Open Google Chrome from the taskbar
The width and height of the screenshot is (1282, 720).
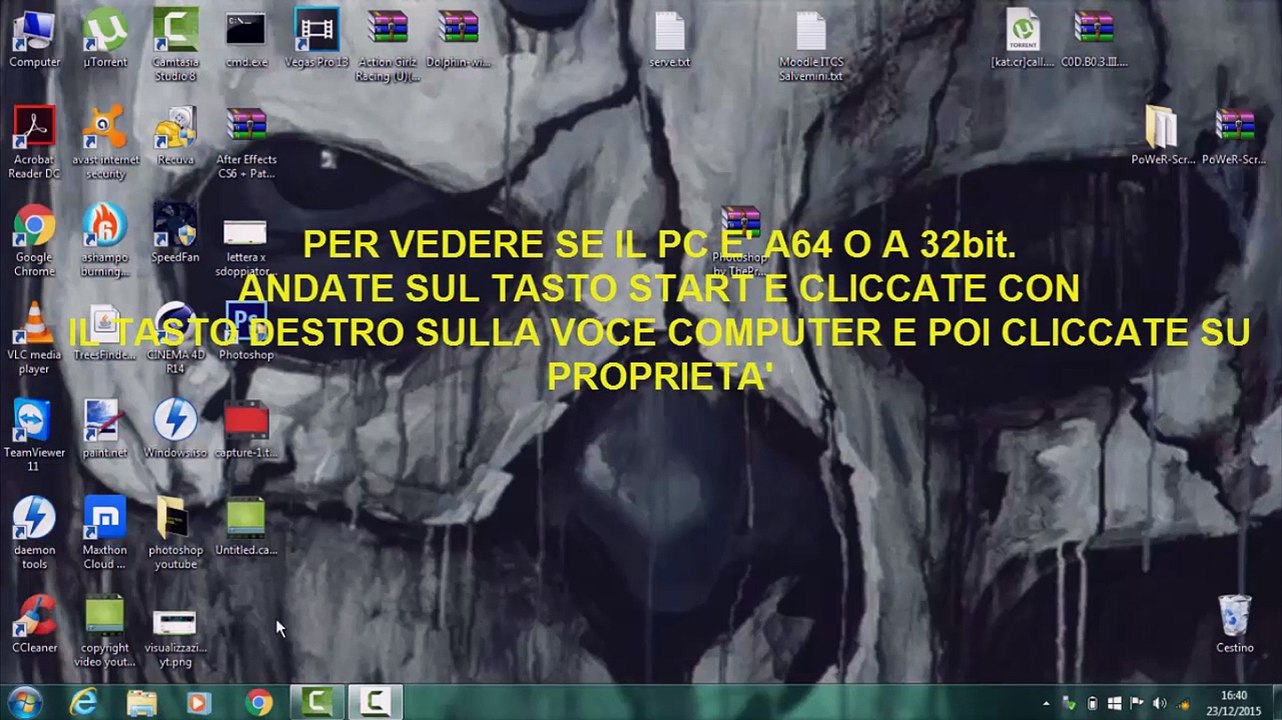coord(258,702)
